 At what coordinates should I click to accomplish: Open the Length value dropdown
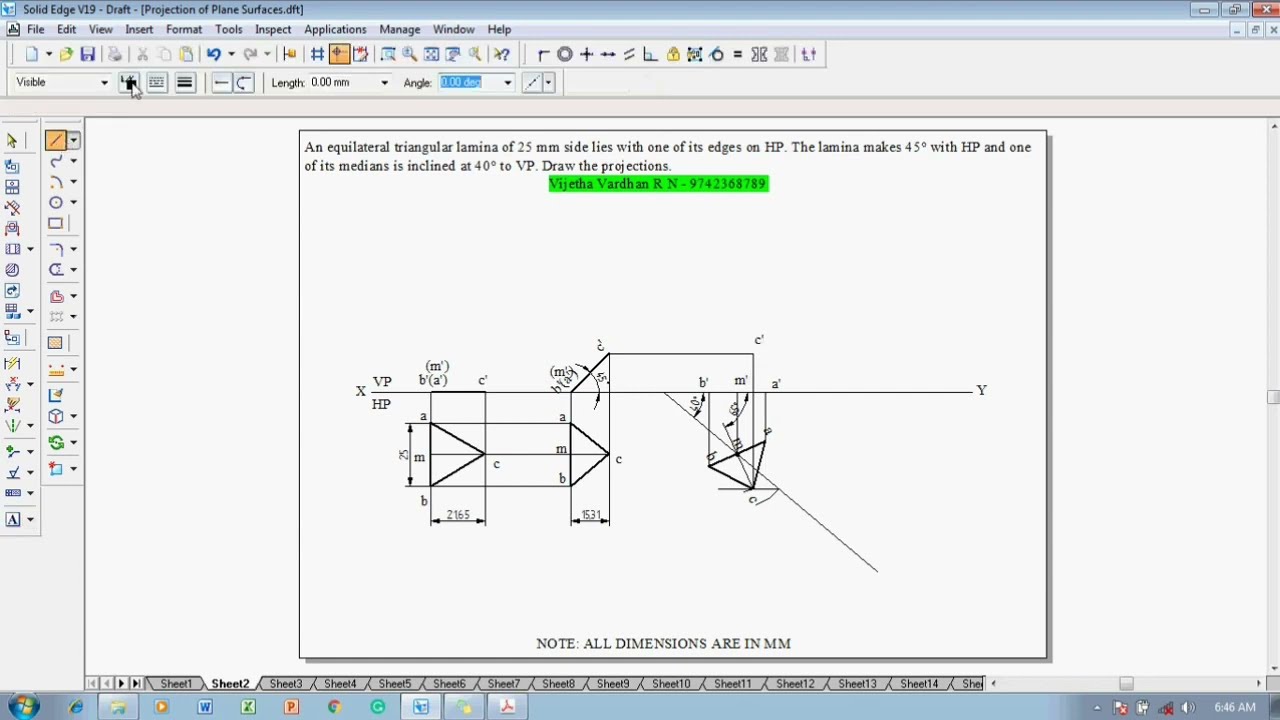384,83
